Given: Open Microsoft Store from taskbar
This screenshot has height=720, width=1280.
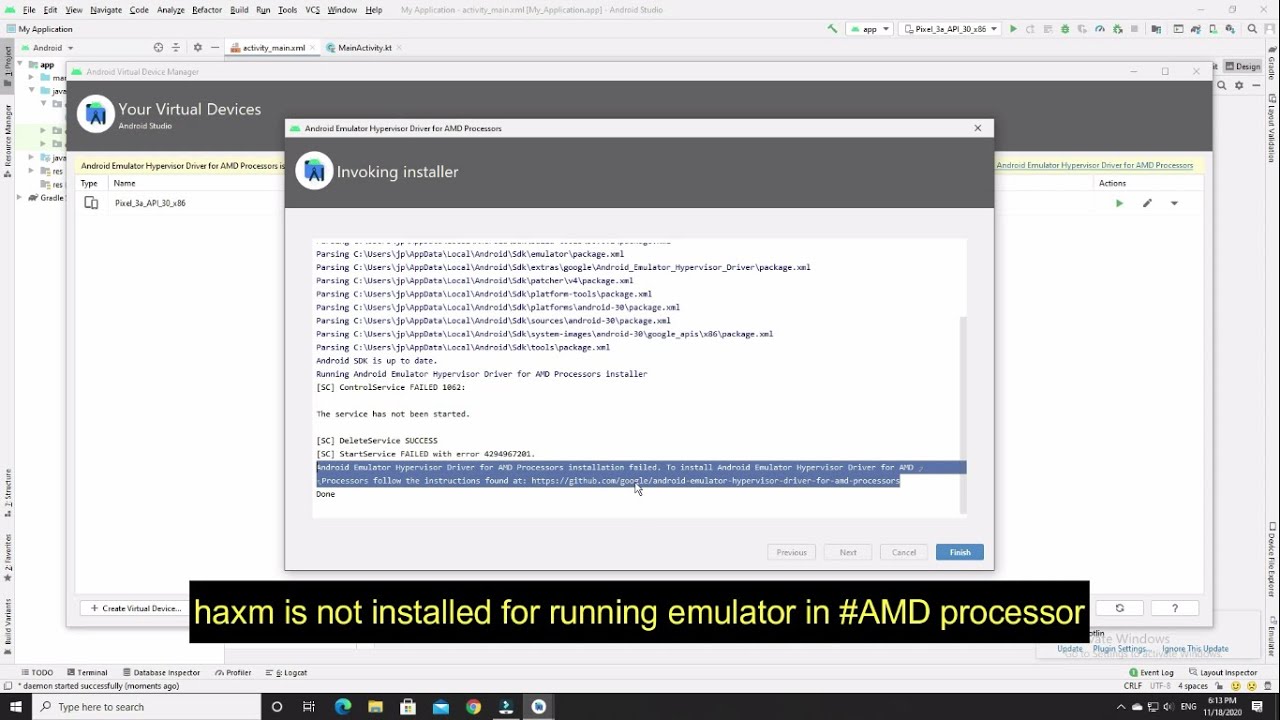Looking at the screenshot, I should tap(408, 707).
